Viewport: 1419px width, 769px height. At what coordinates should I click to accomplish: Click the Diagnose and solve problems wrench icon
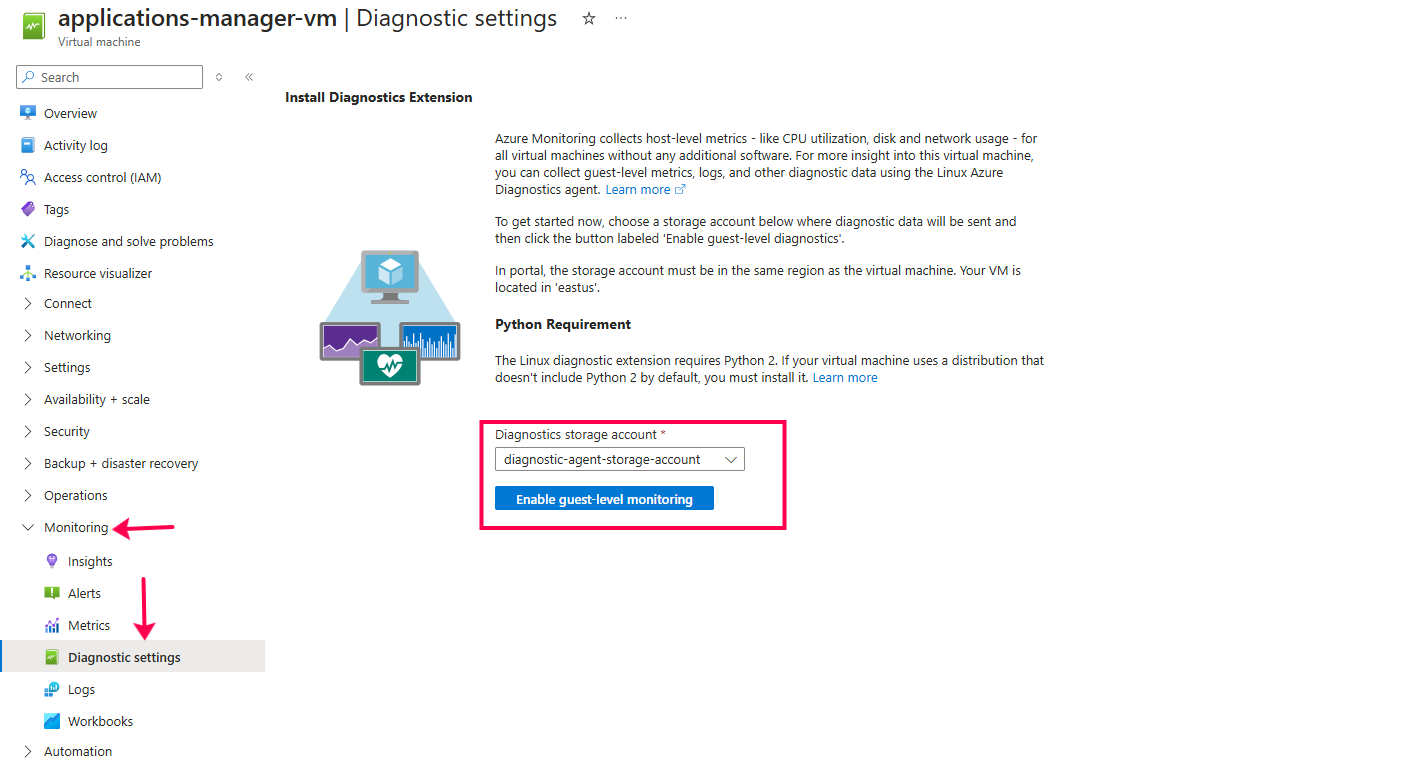(x=28, y=241)
